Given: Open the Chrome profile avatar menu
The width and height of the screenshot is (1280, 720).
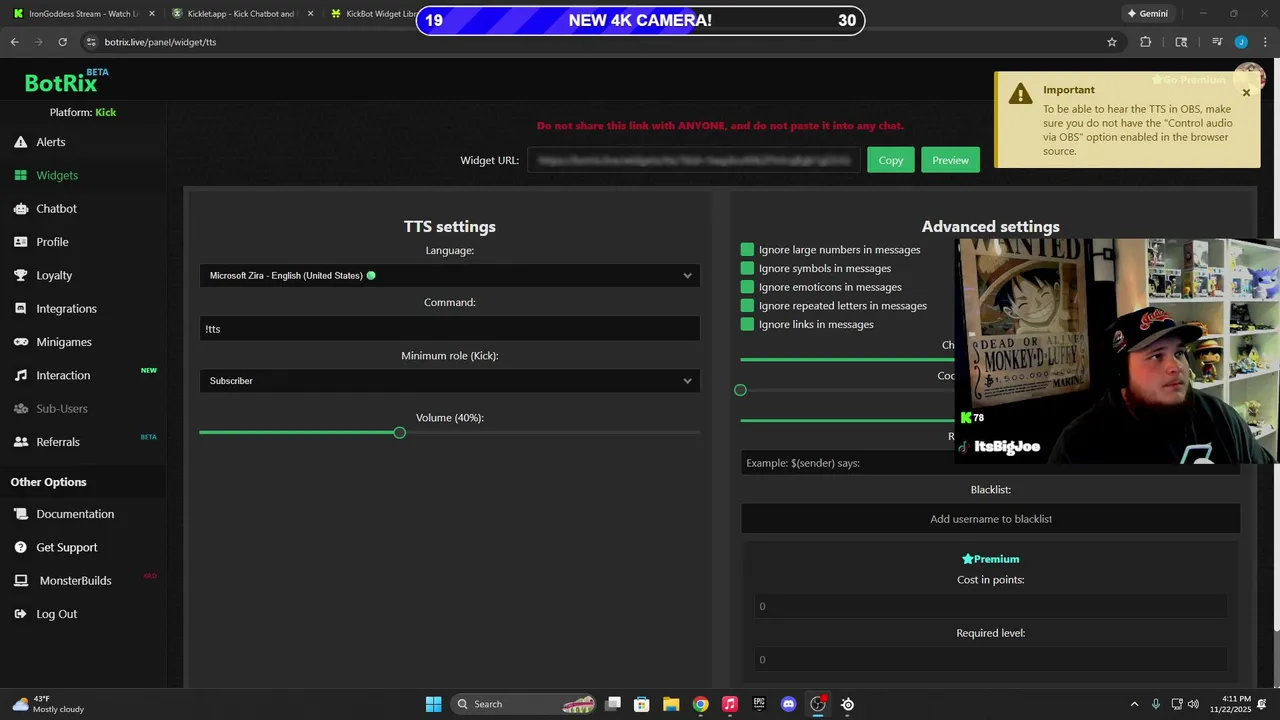Looking at the screenshot, I should point(1241,42).
